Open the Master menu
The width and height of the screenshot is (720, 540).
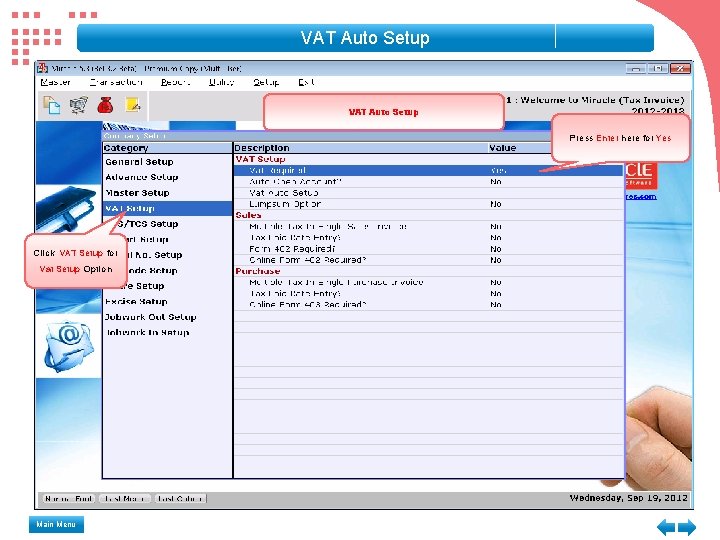click(x=56, y=82)
